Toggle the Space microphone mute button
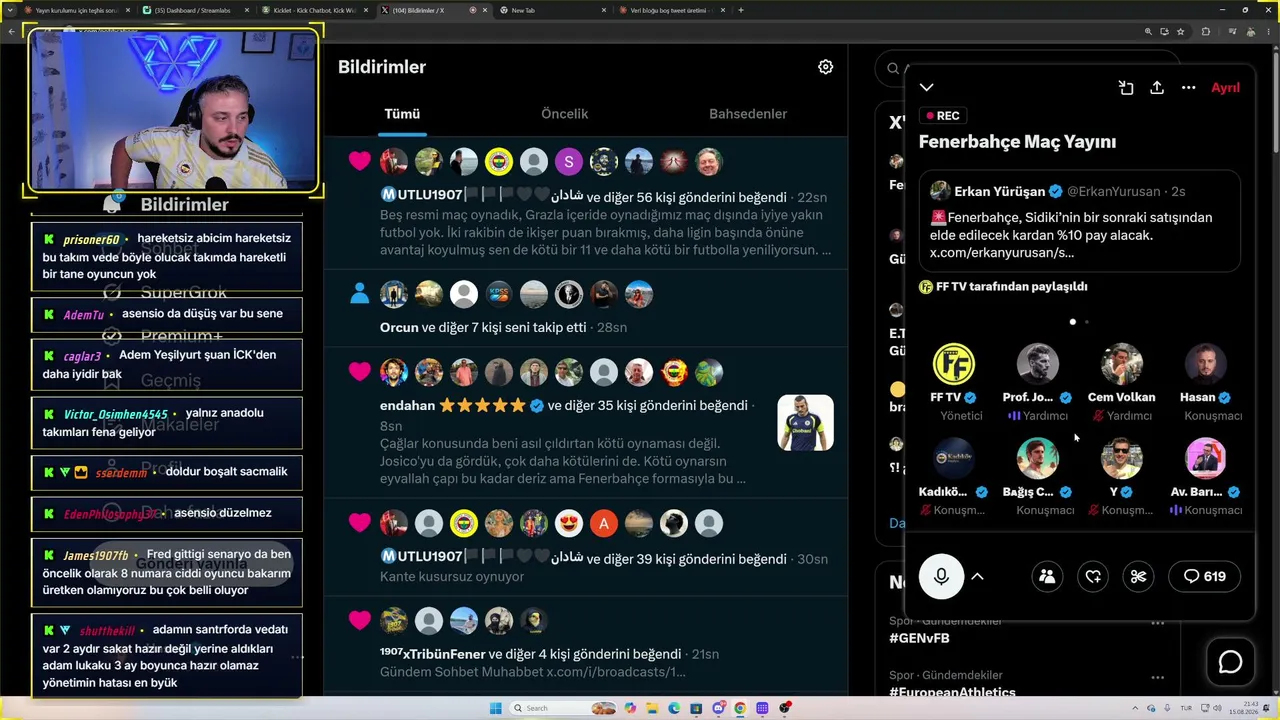The height and width of the screenshot is (720, 1280). click(x=941, y=576)
